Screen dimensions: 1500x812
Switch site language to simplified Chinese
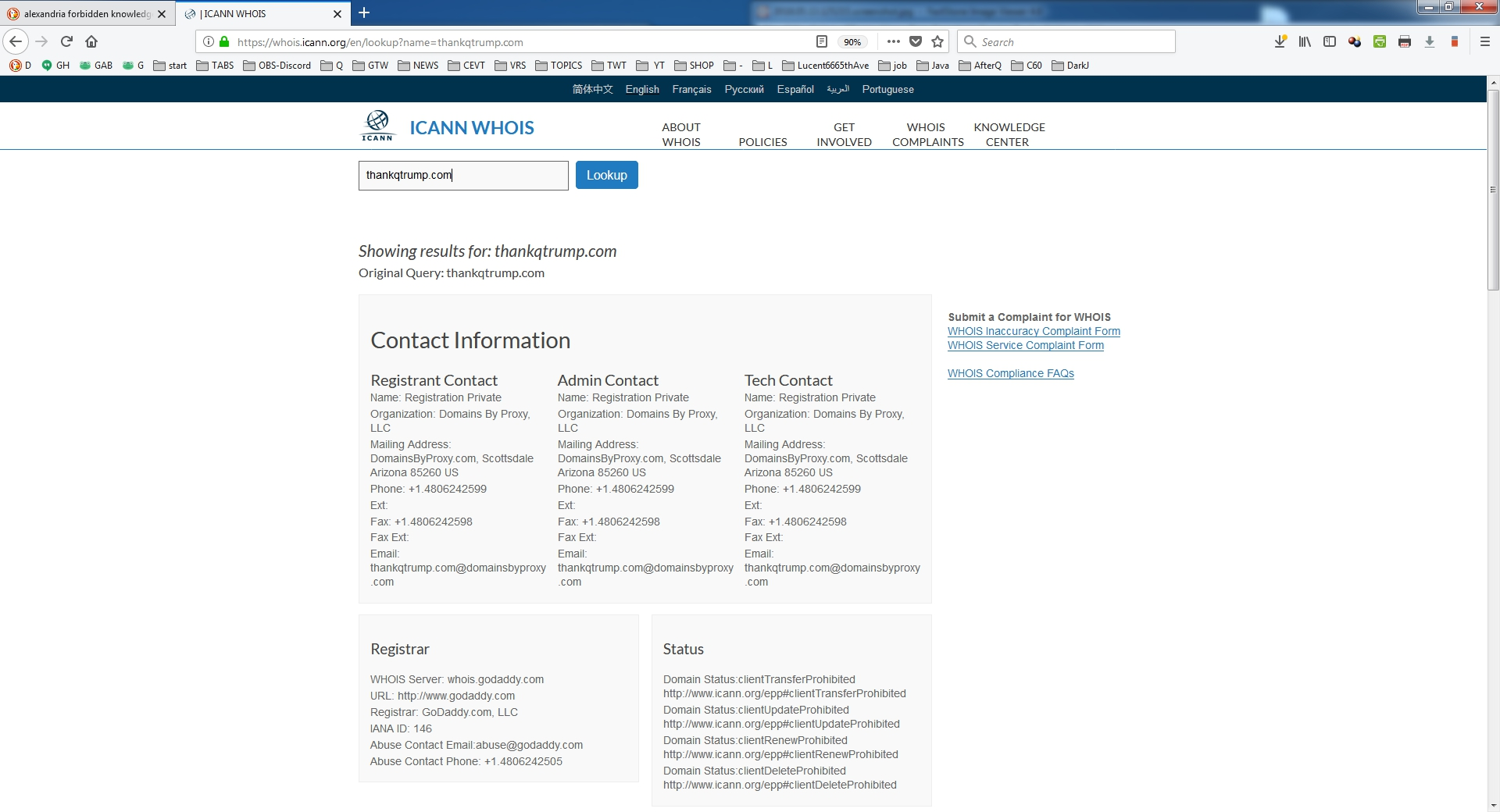592,89
